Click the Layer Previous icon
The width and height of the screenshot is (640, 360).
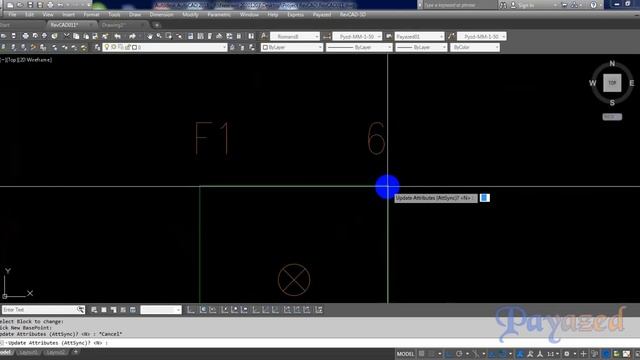[x=242, y=47]
